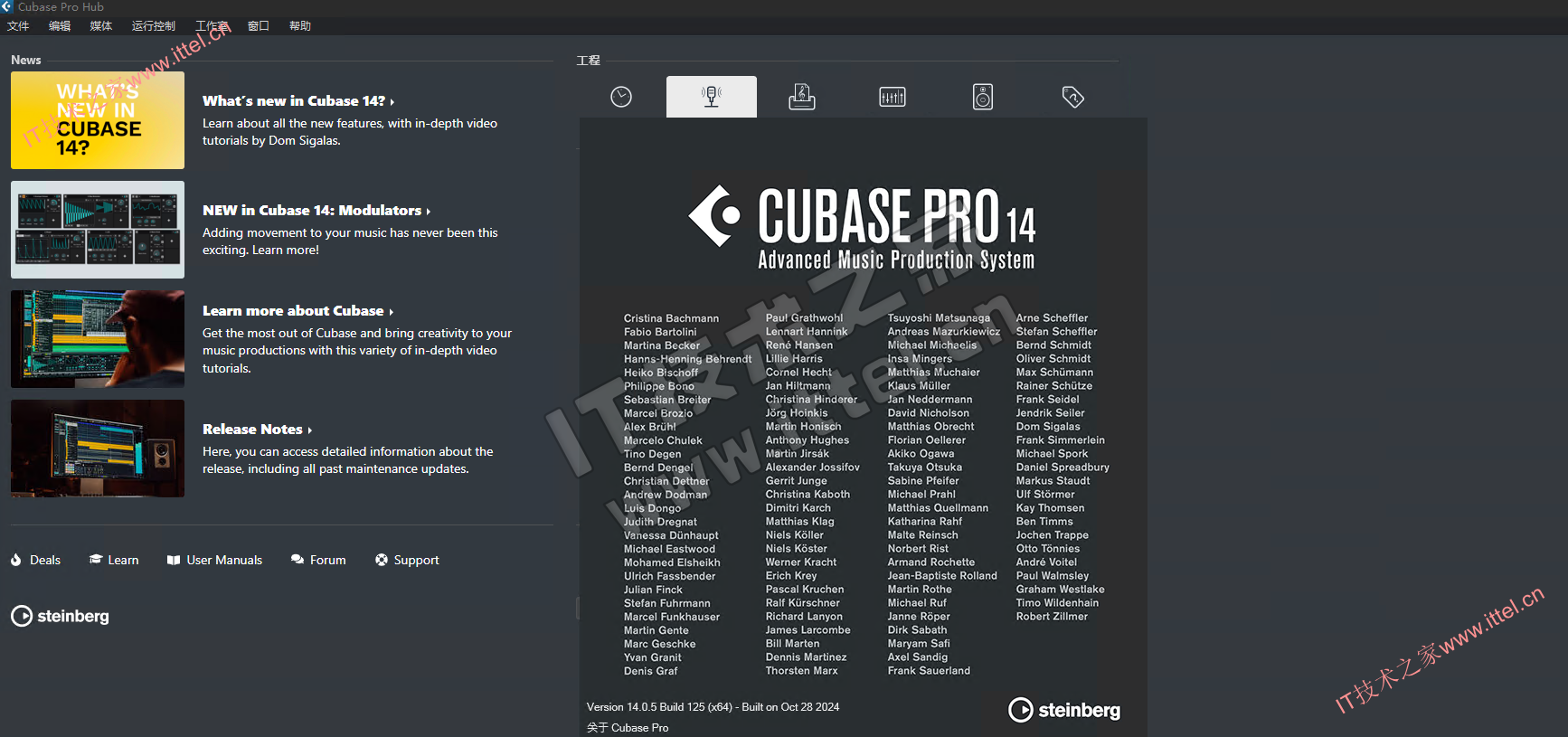
Task: Select credit name "Cristina Bachmann"
Action: coord(671,318)
